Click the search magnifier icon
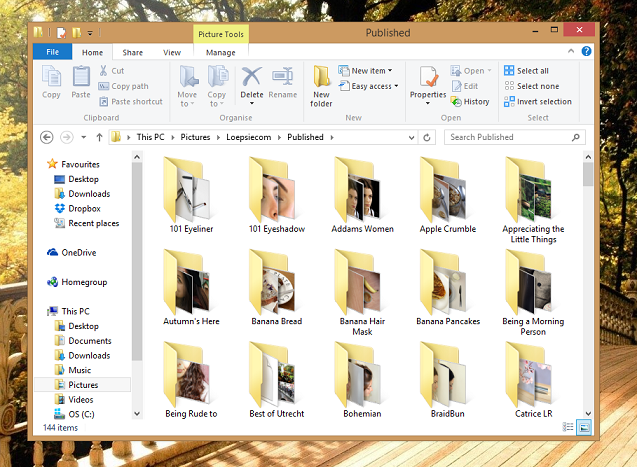The image size is (637, 467). click(576, 137)
